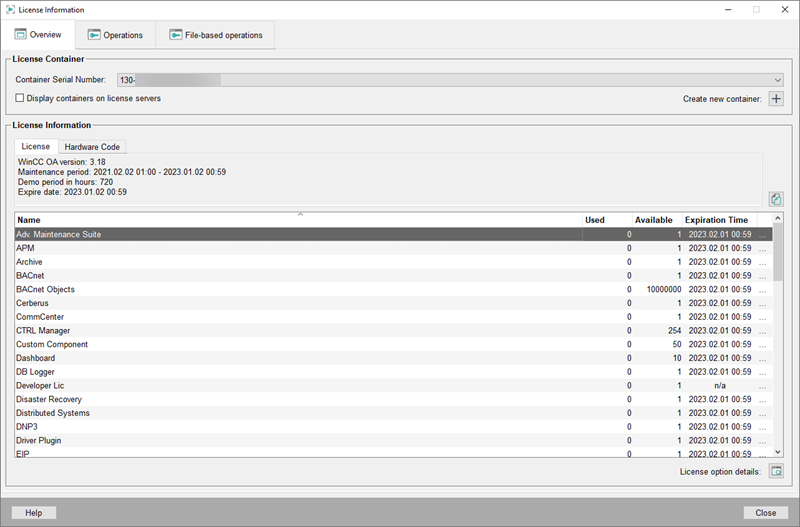This screenshot has height=527, width=800.
Task: Click the Close button
Action: tap(765, 513)
